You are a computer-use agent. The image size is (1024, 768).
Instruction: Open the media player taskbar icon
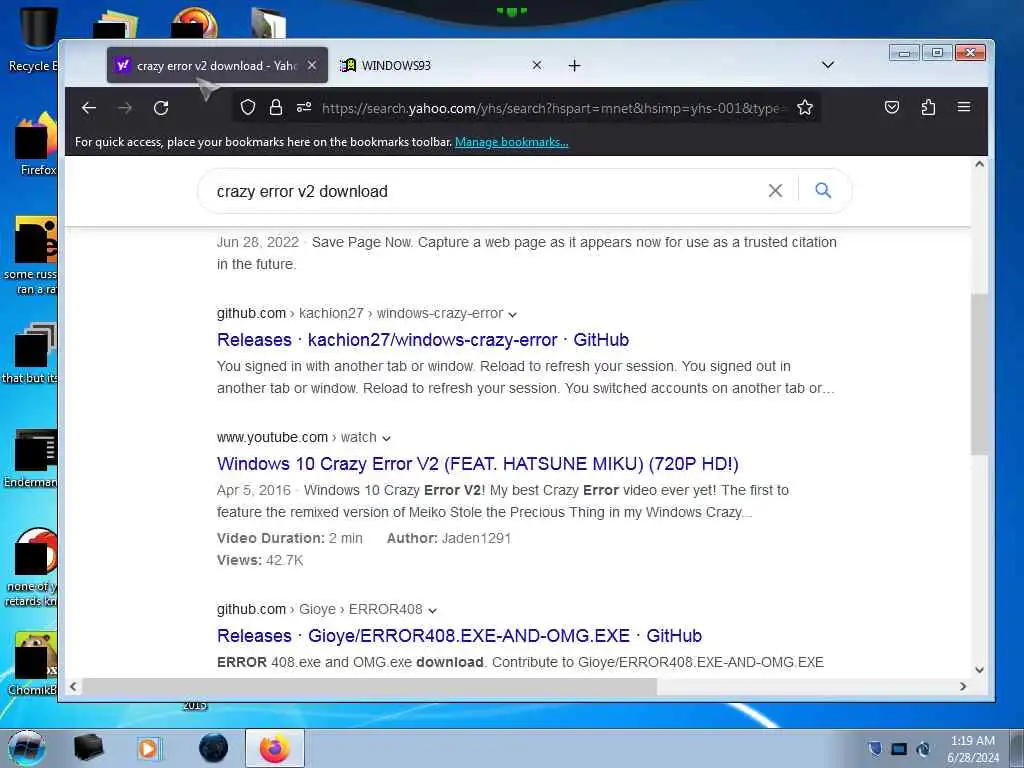tap(150, 748)
